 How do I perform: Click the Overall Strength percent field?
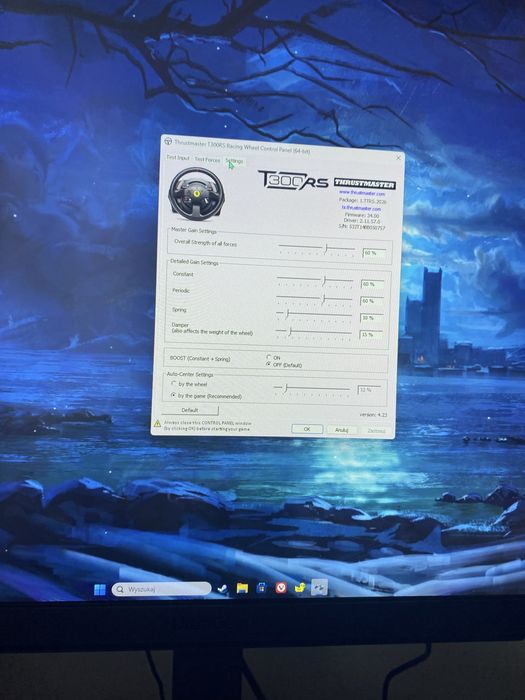374,253
